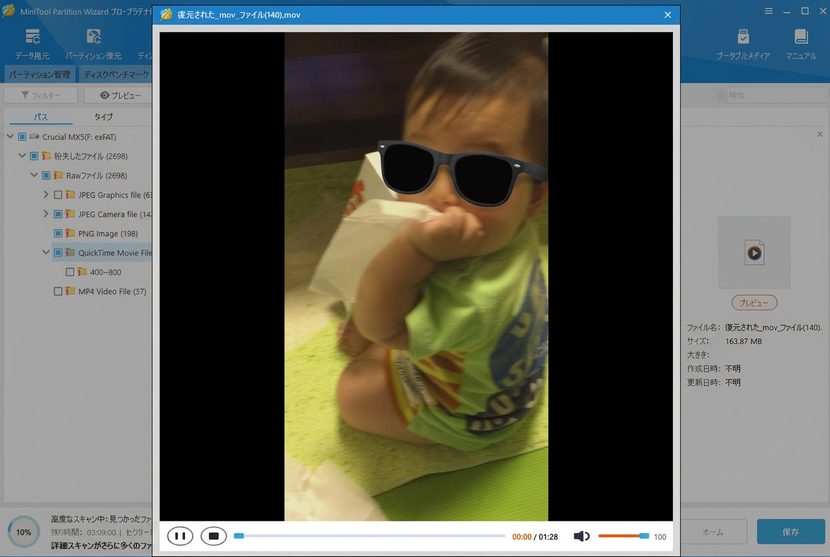Check the 400~800 folder checkbox
830x557 pixels.
click(70, 272)
